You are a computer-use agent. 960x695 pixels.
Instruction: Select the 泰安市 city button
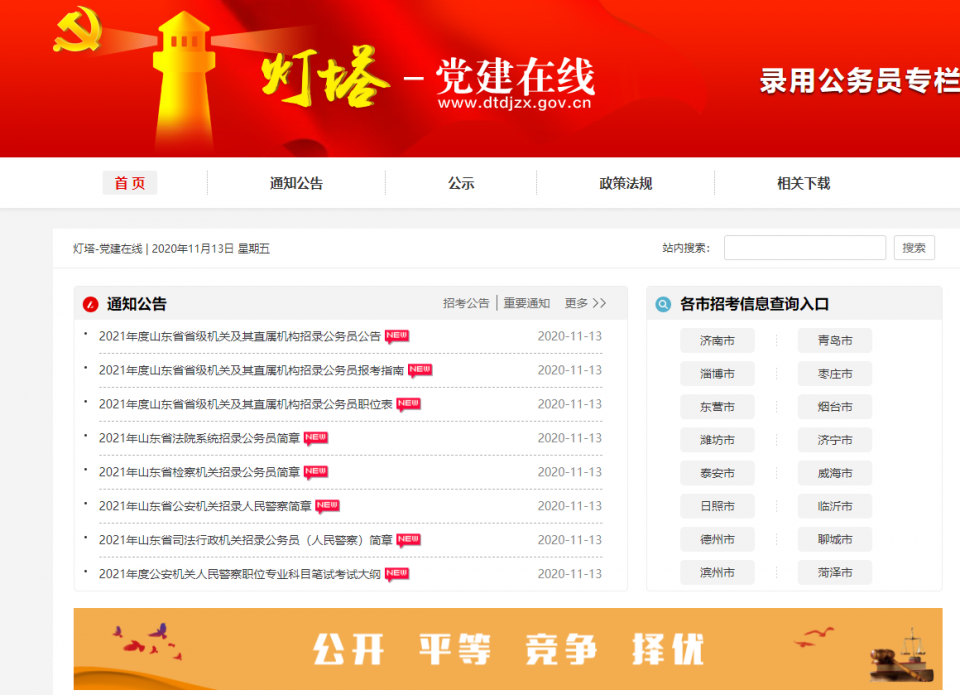pyautogui.click(x=717, y=473)
